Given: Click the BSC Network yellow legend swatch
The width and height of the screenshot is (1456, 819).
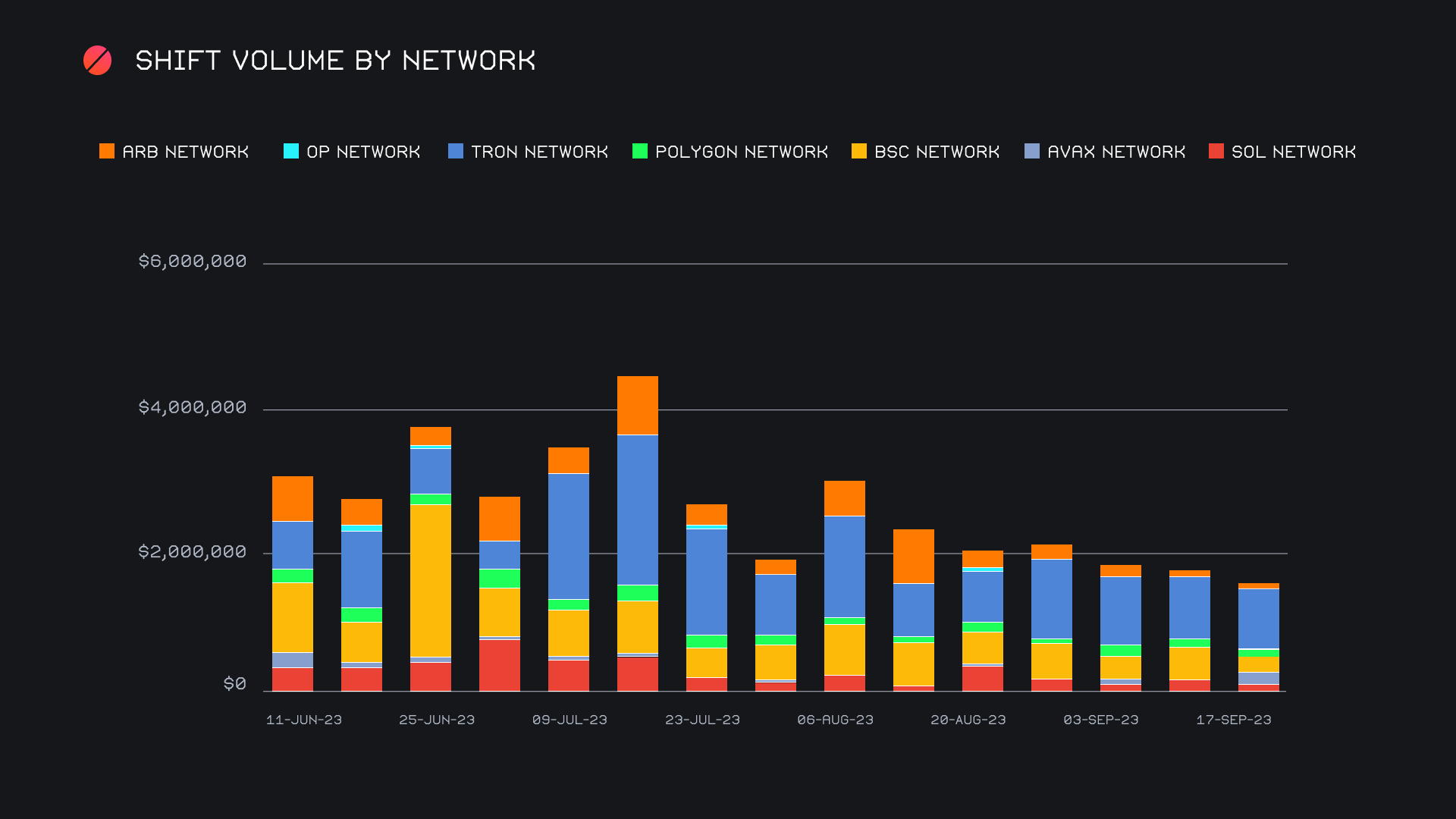Looking at the screenshot, I should click(x=859, y=152).
